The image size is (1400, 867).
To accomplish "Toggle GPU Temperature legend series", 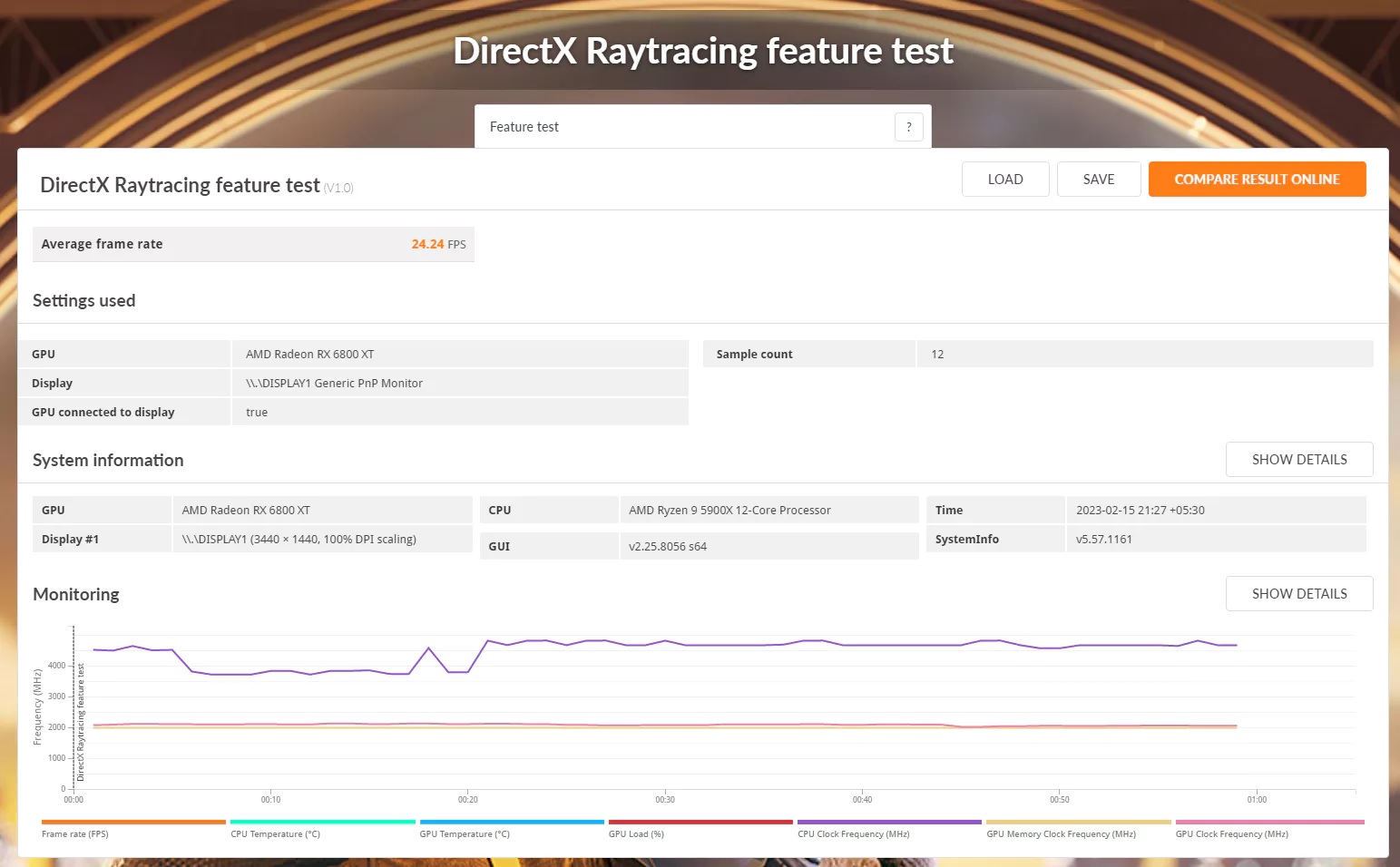I will coord(465,833).
